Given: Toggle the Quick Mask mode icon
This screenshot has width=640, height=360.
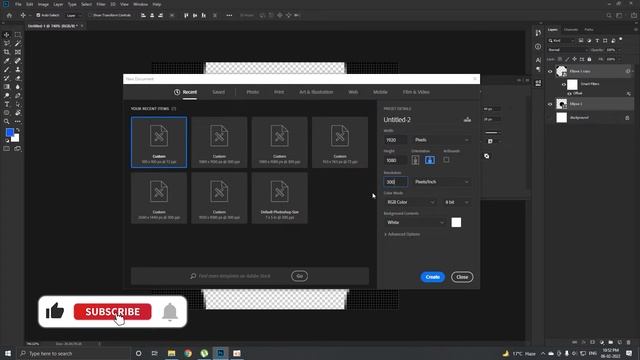Looking at the screenshot, I should click(7, 149).
